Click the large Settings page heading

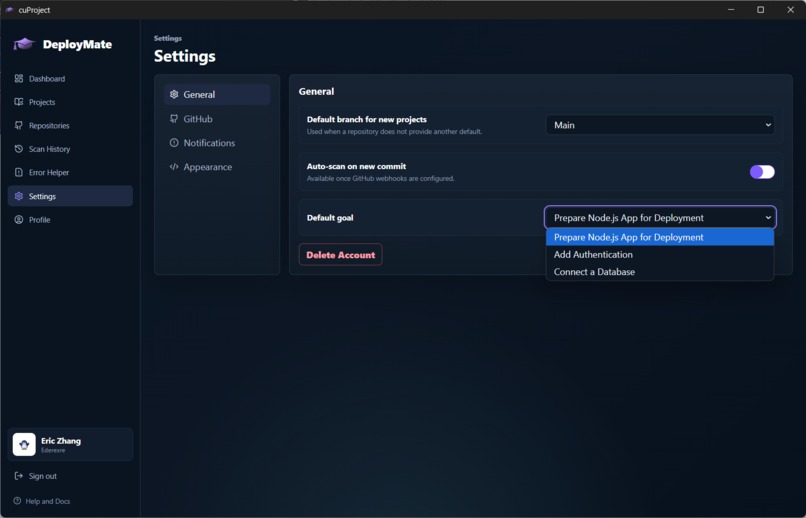point(185,56)
